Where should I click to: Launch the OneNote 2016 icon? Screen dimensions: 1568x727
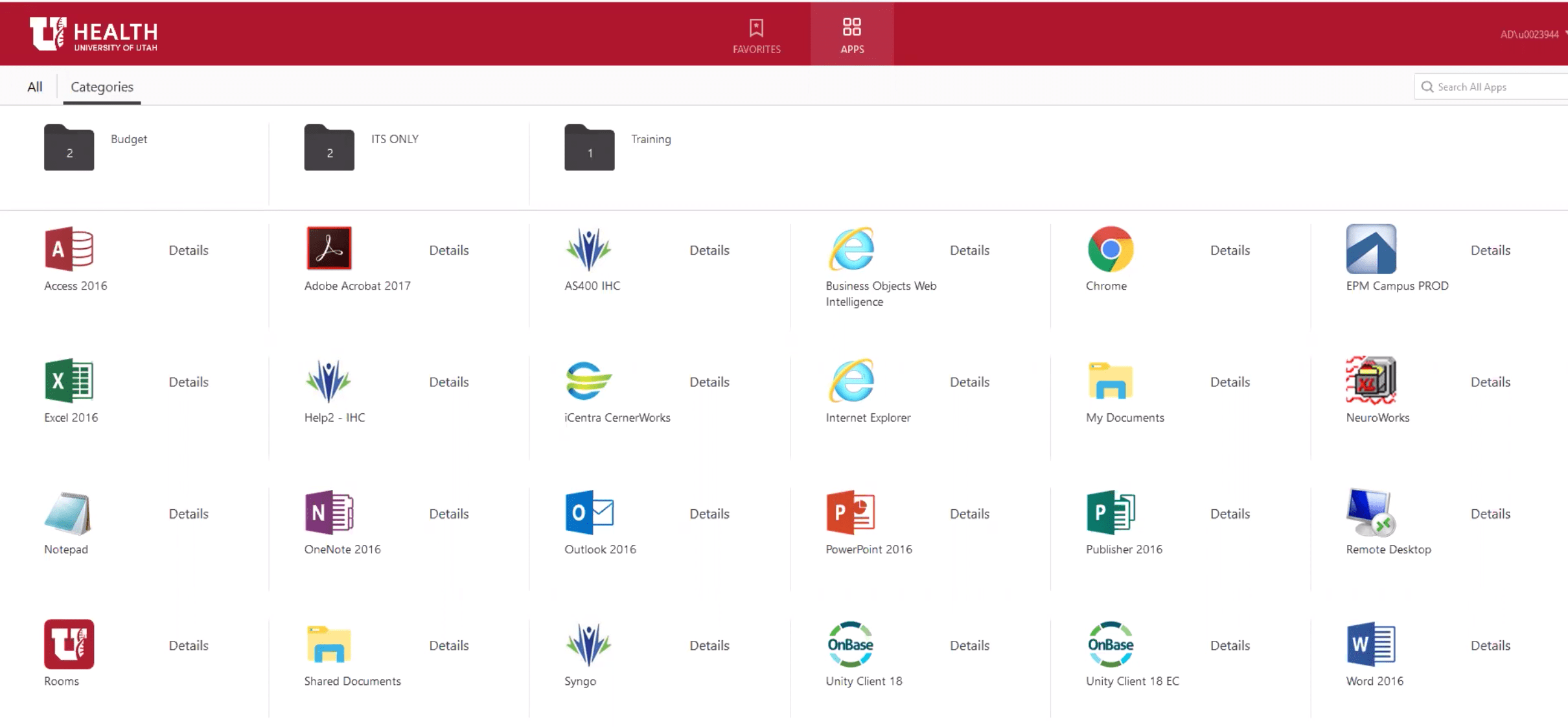(329, 513)
